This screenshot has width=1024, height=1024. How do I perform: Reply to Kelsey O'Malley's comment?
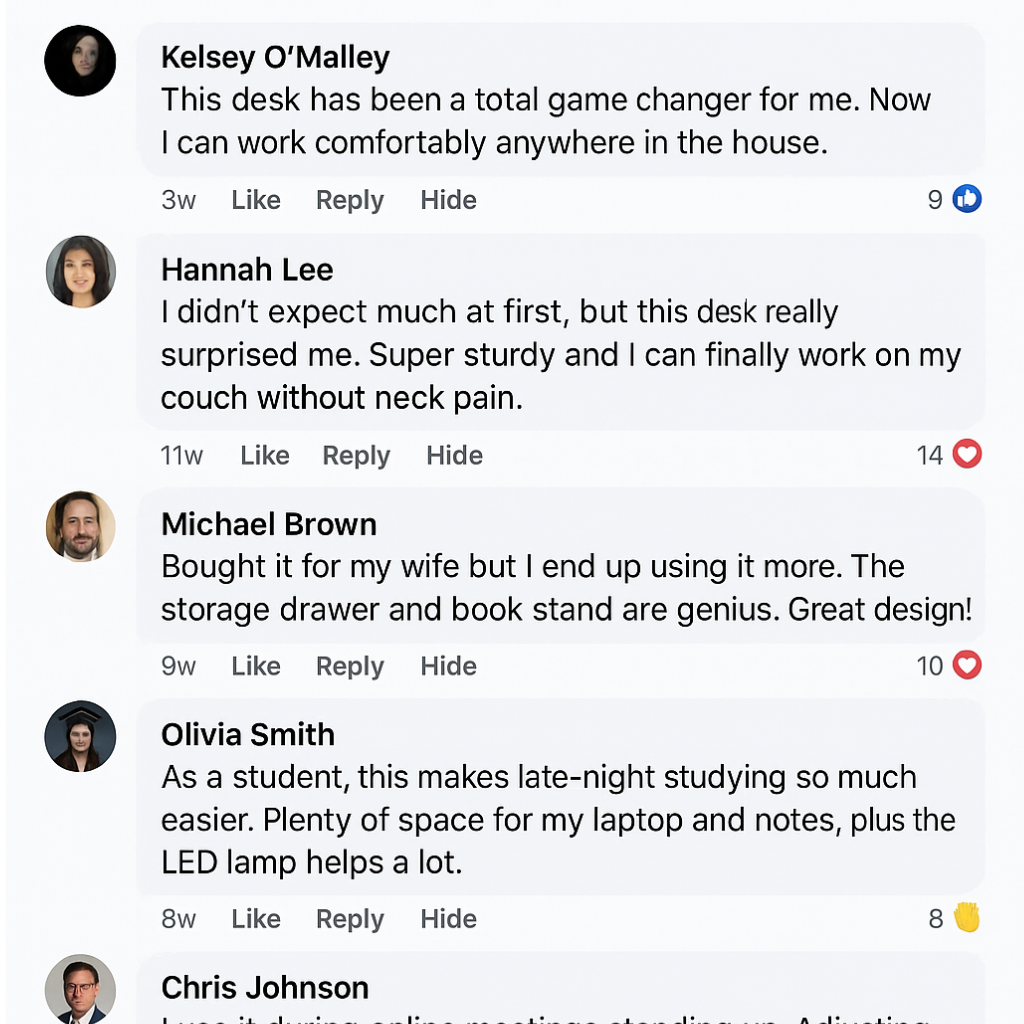click(350, 200)
